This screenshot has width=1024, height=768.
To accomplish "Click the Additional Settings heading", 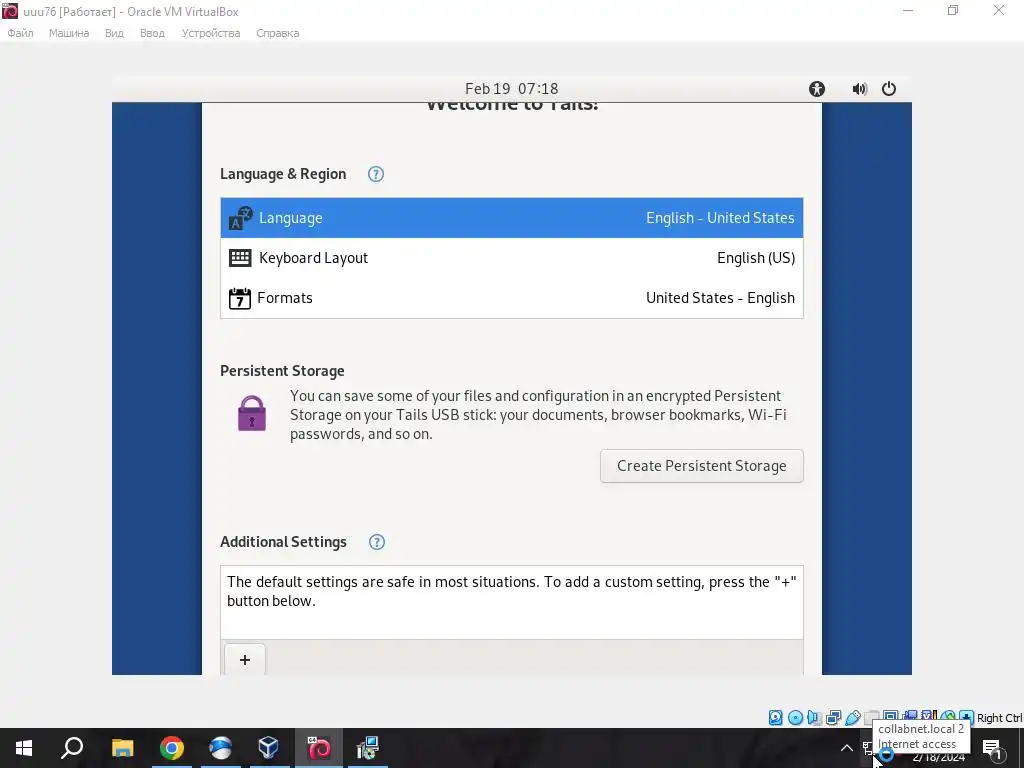I will (283, 542).
